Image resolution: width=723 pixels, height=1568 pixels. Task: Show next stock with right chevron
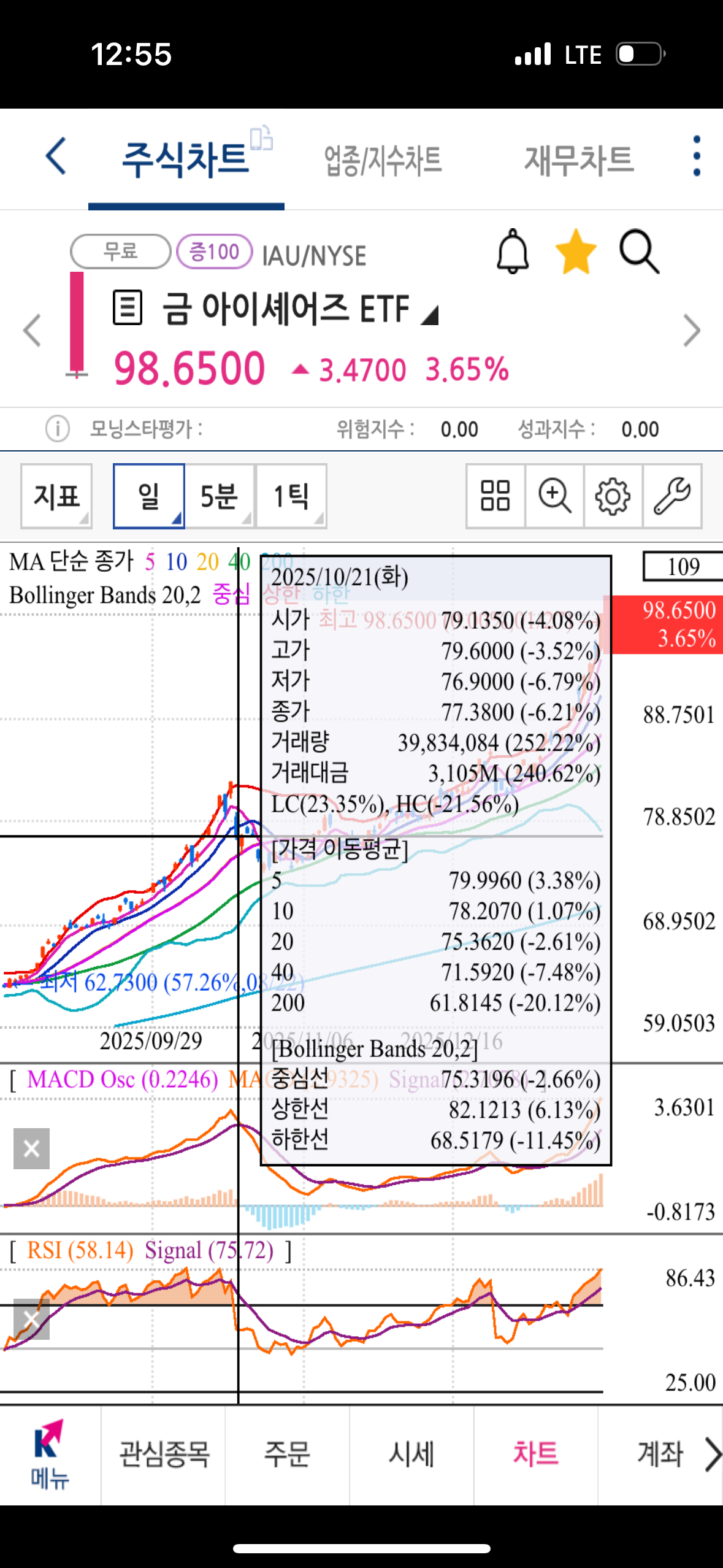point(692,331)
